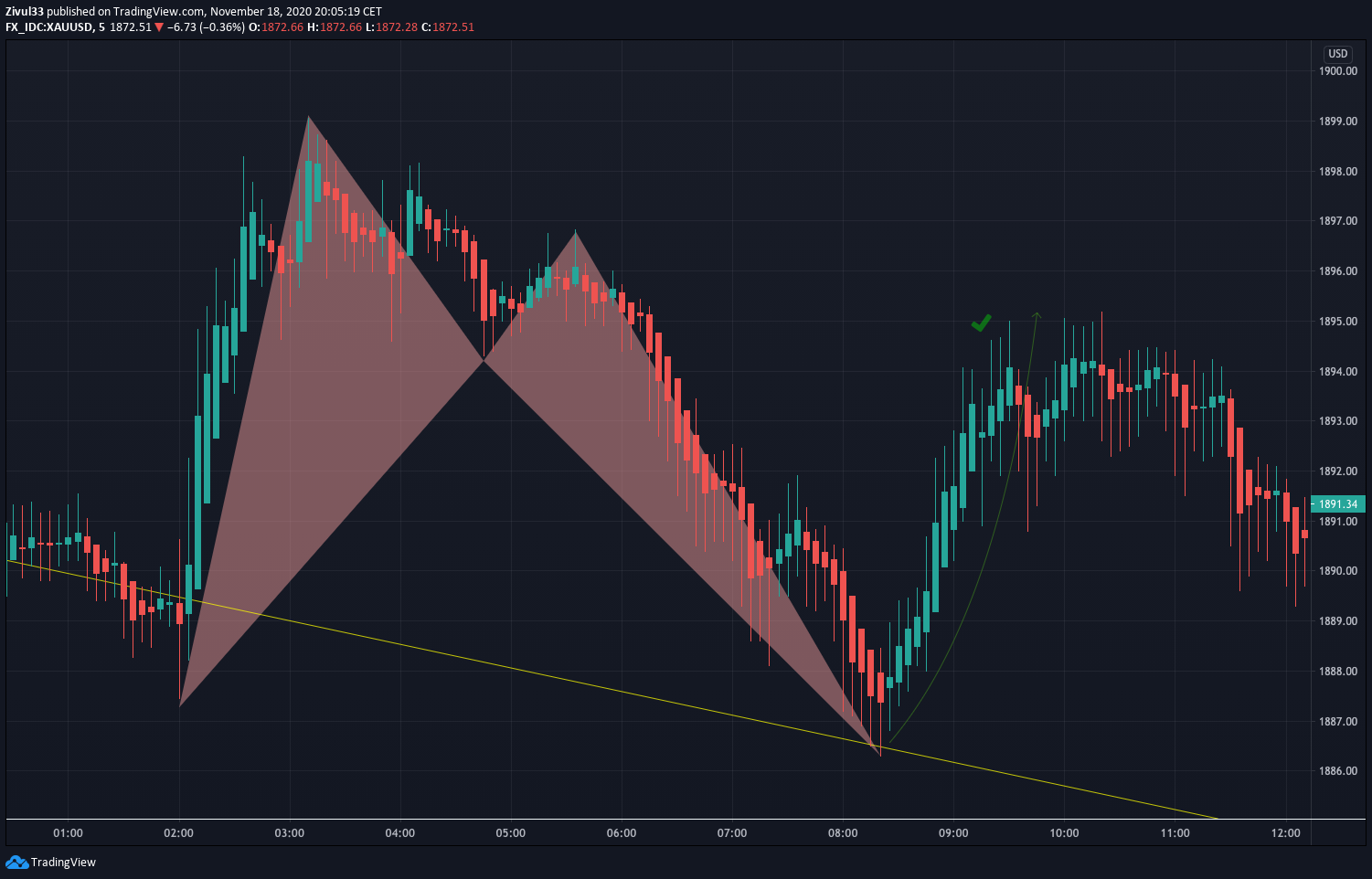Image resolution: width=1372 pixels, height=879 pixels.
Task: Click the TradingView text at bottom left
Action: [x=63, y=863]
